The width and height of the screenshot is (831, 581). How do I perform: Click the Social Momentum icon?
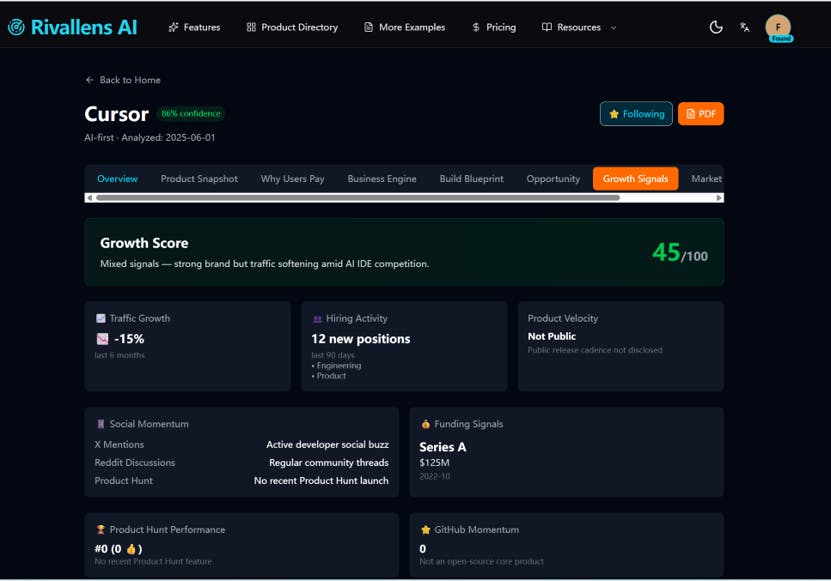tap(101, 424)
